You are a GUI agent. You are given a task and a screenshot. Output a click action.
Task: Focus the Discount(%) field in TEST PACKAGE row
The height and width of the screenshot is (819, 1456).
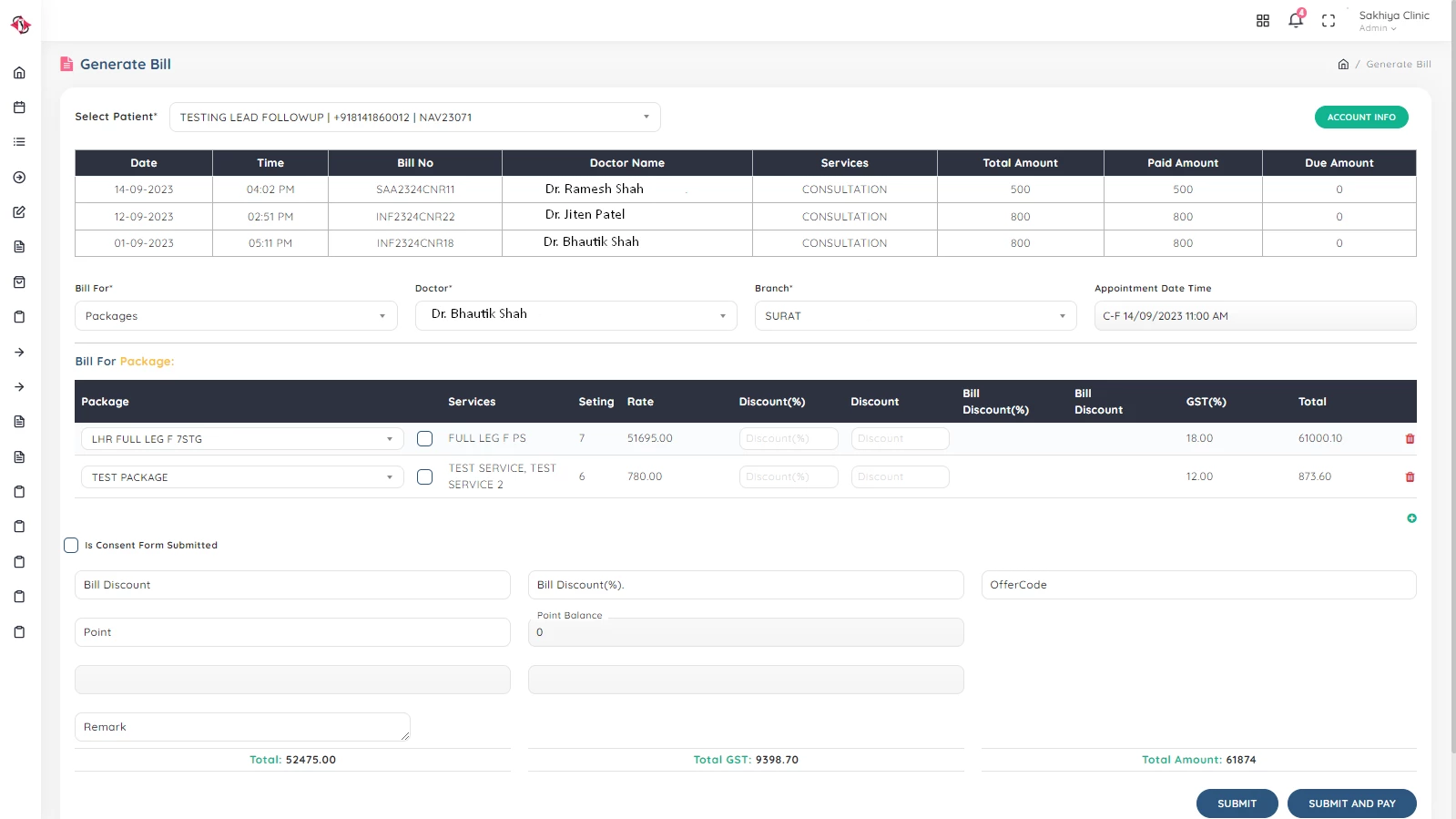tap(789, 476)
